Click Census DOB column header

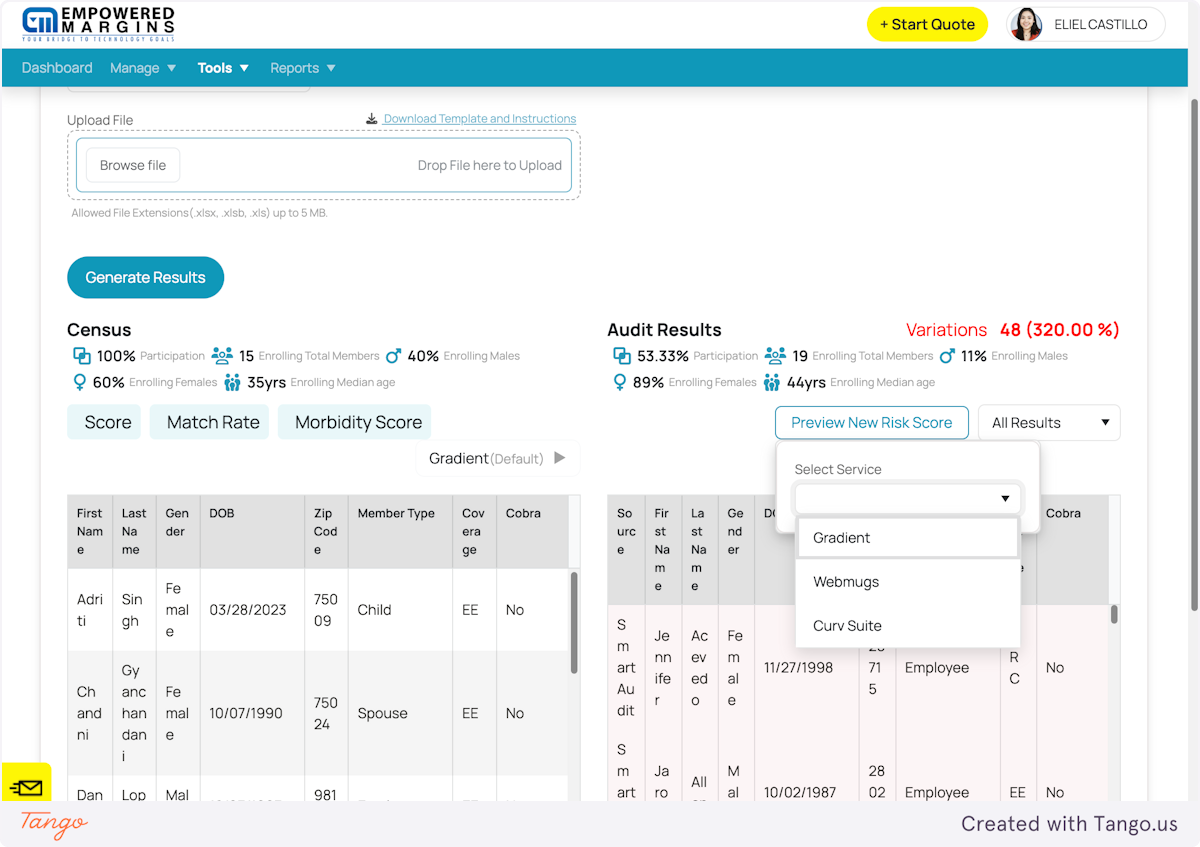tap(252, 532)
